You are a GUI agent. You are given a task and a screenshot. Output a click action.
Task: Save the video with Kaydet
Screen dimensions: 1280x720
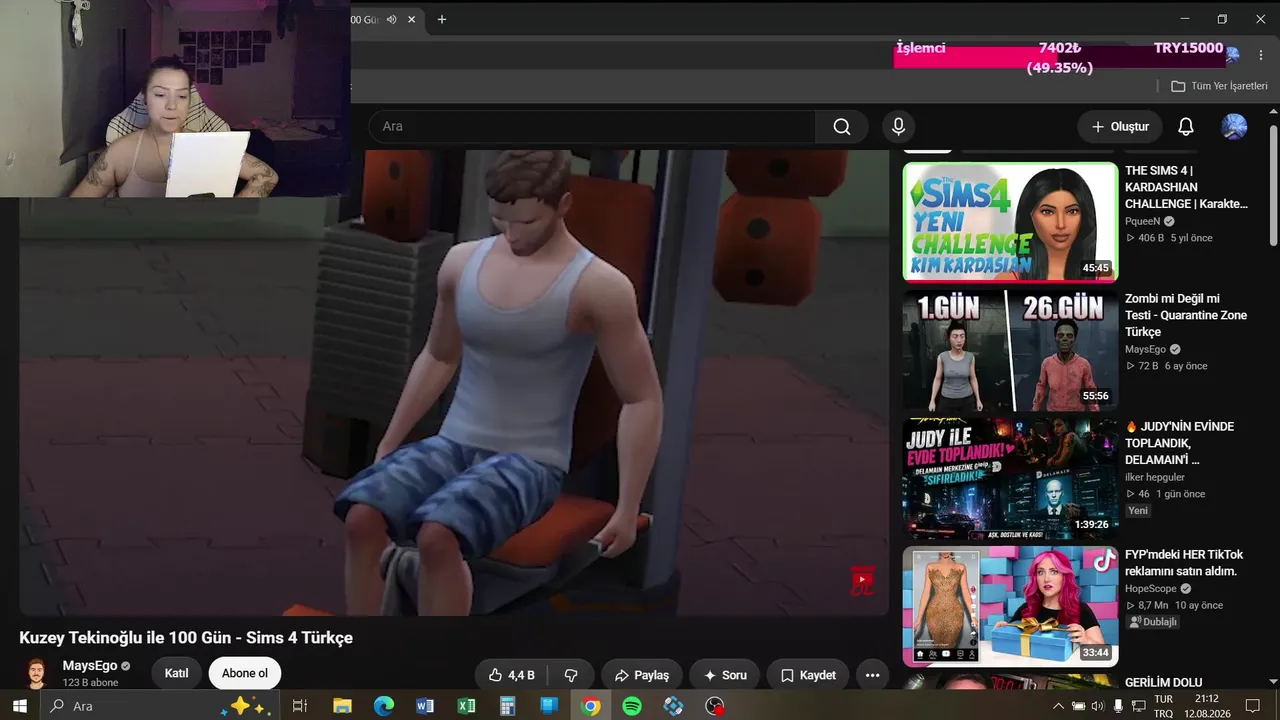[x=808, y=675]
